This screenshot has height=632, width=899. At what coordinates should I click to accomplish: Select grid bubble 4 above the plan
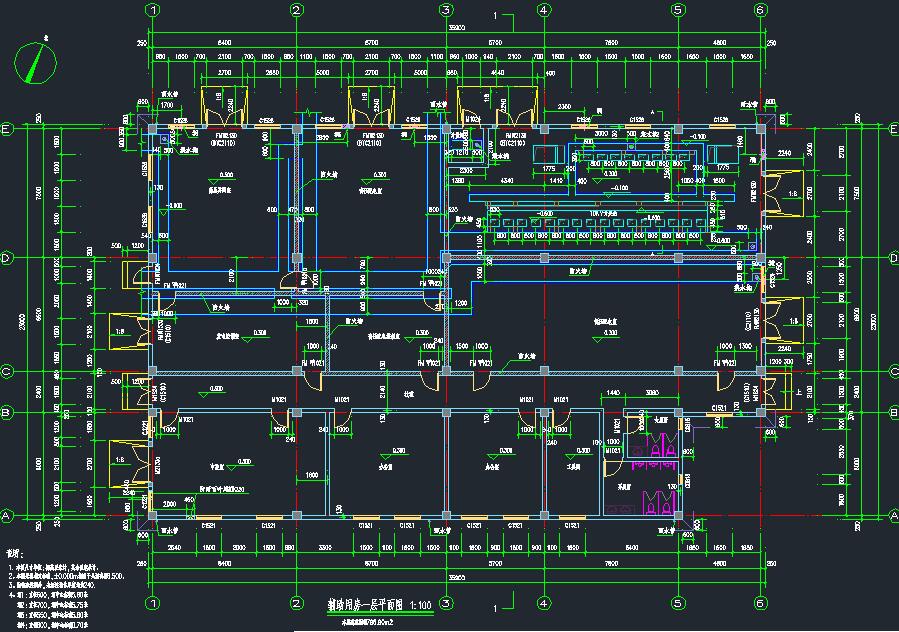tap(544, 10)
